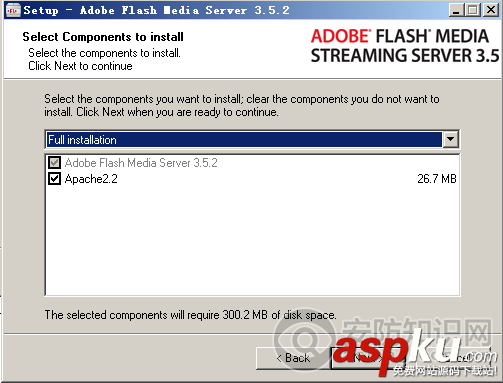This screenshot has height=383, width=503.
Task: Select the Adobe Flash Media Server 3.5.2 list entry
Action: pyautogui.click(x=141, y=163)
